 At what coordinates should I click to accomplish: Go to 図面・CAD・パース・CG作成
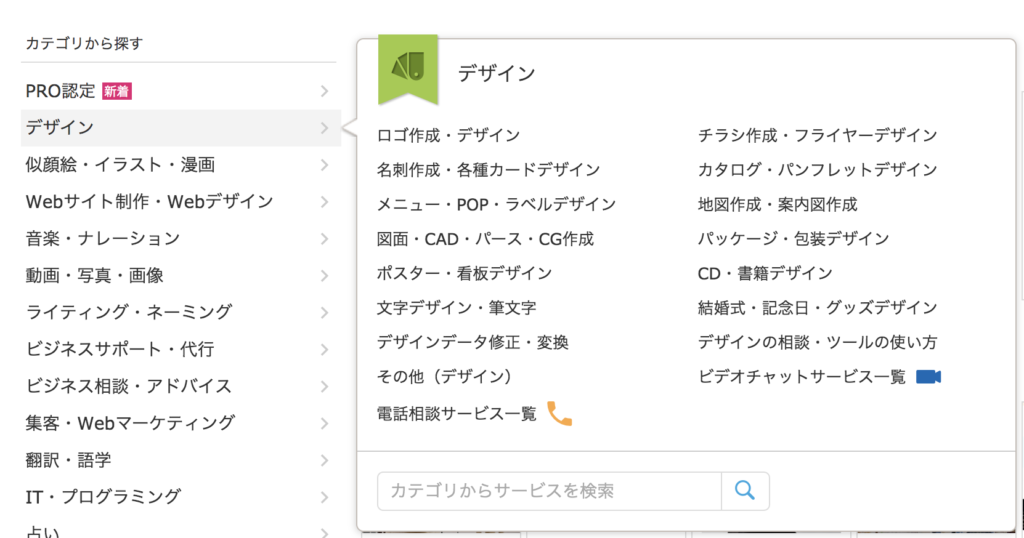pos(485,239)
